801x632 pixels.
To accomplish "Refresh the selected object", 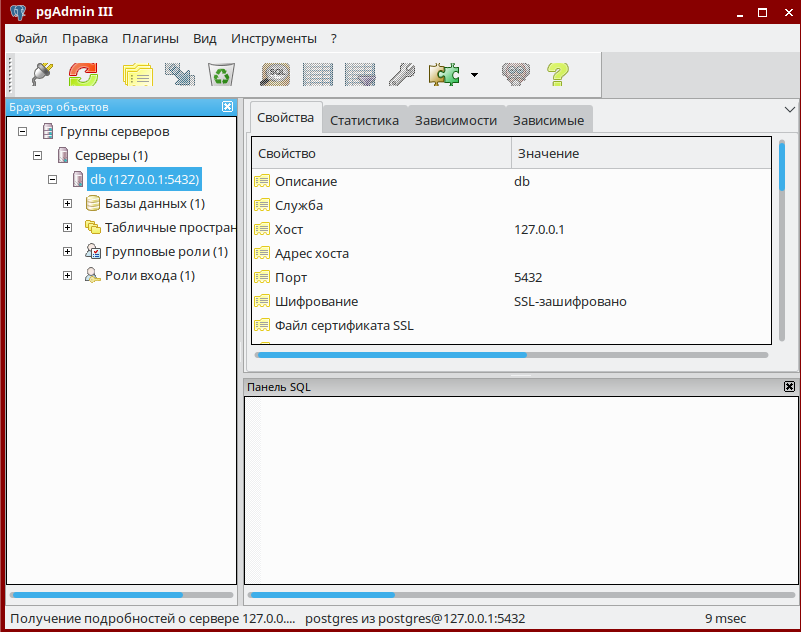I will pyautogui.click(x=83, y=75).
